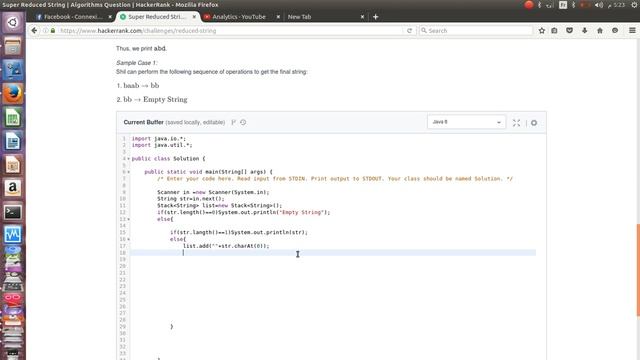
Task: Open LibreOffice Impress from launcher
Action: coord(13,165)
